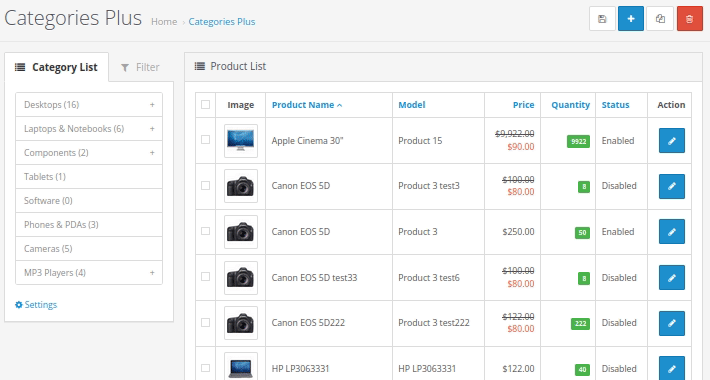Viewport: 710px width, 380px height.
Task: Click the blue add new plus button
Action: tap(631, 19)
